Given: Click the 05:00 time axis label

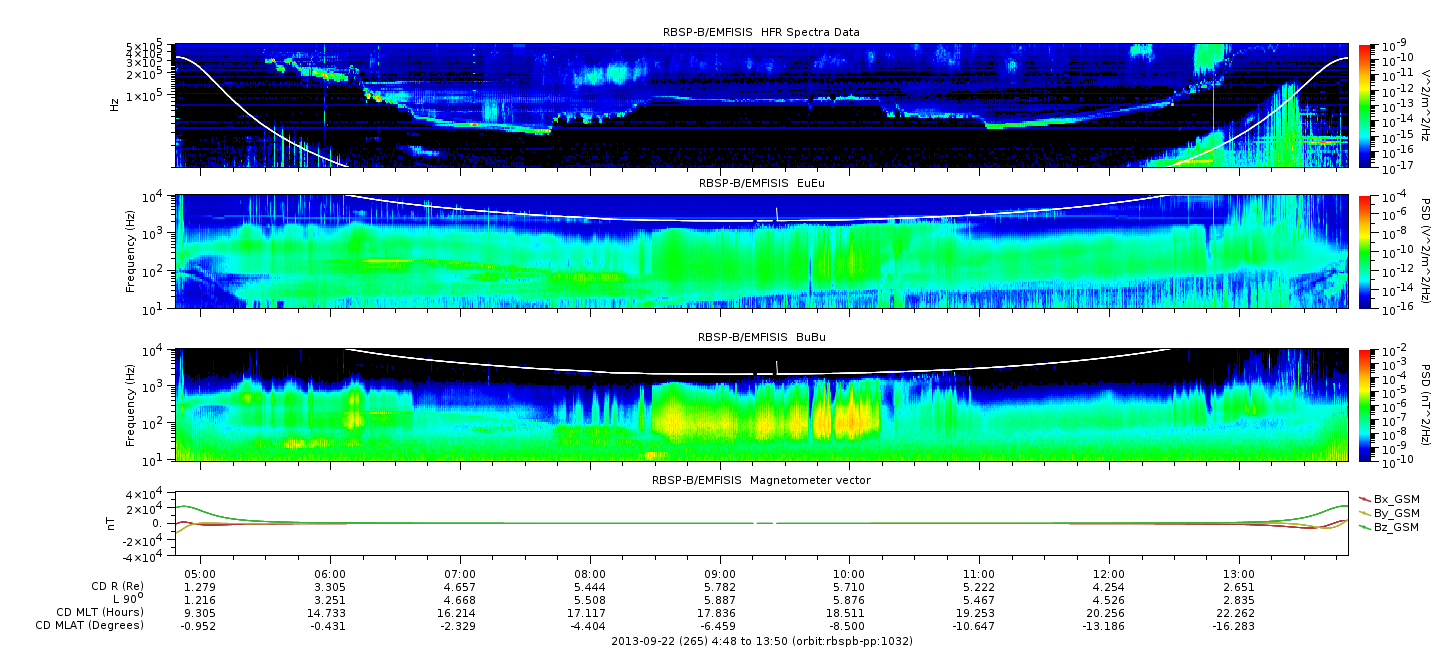Looking at the screenshot, I should click(202, 574).
